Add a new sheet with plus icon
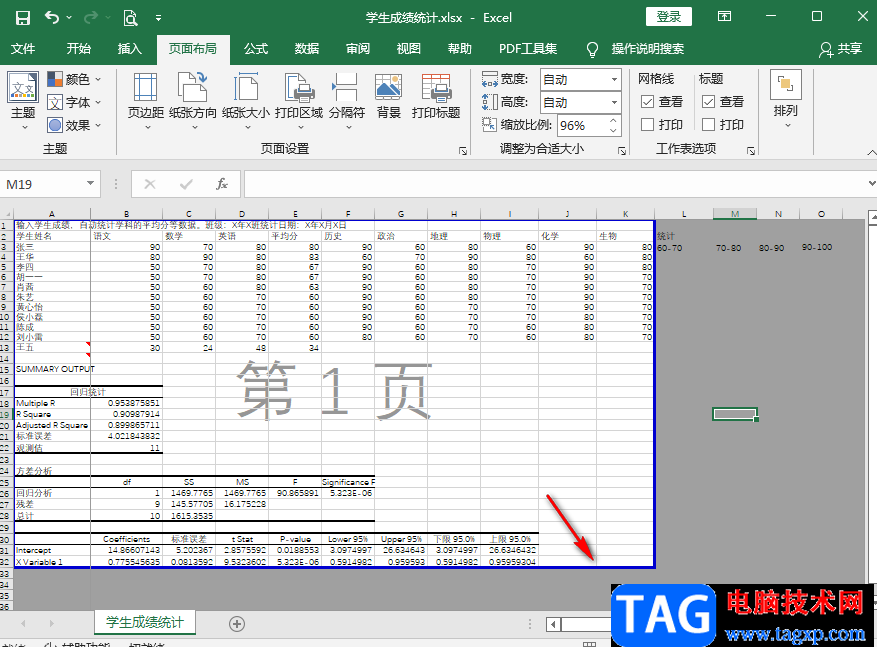The width and height of the screenshot is (877, 647). click(237, 624)
